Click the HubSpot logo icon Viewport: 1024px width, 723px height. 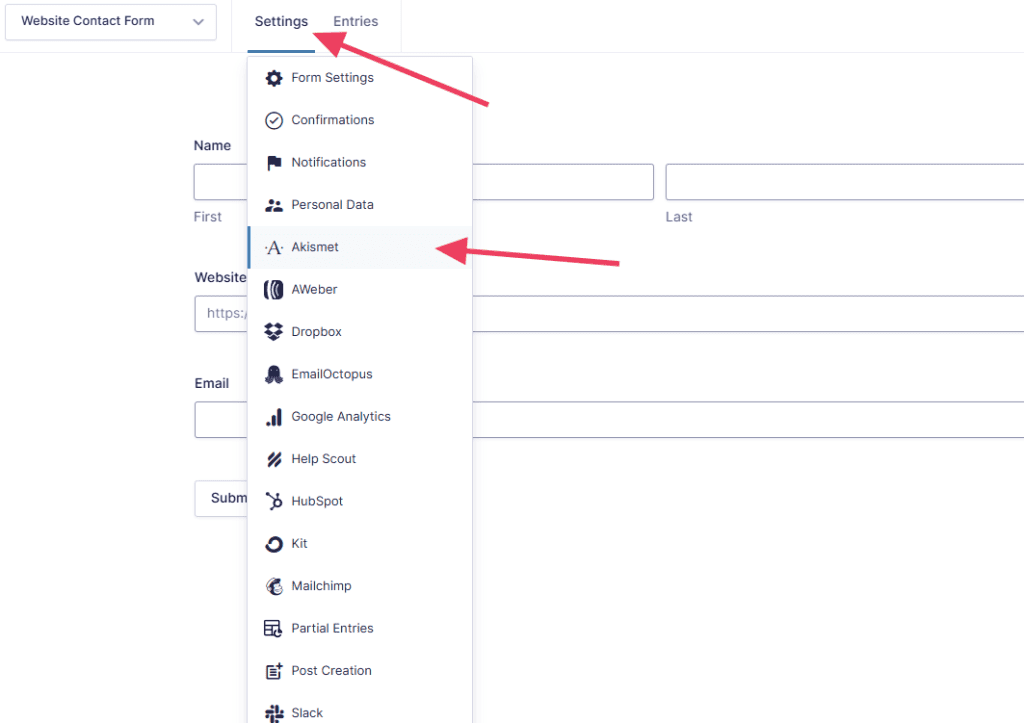pyautogui.click(x=274, y=501)
